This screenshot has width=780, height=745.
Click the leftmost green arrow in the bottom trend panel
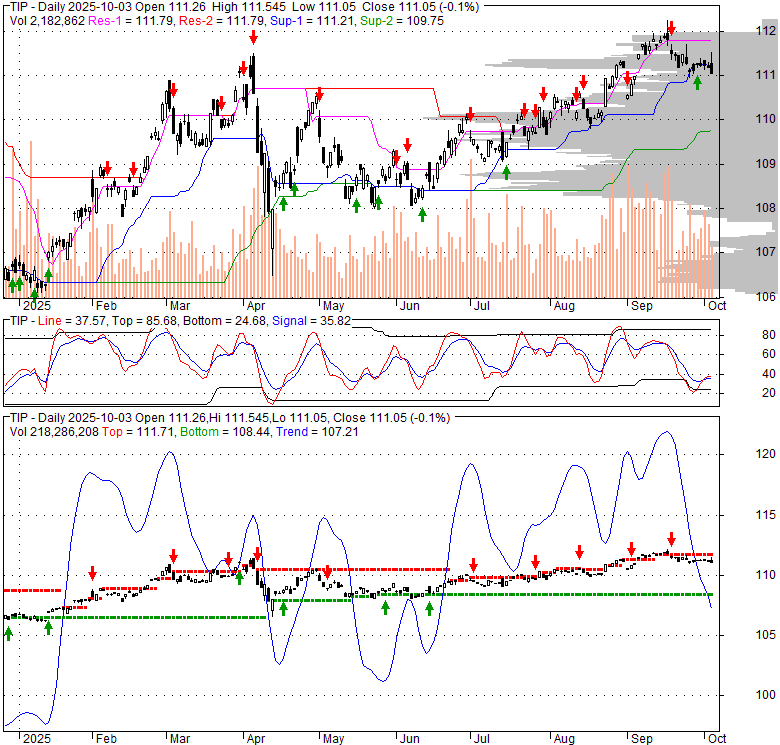coord(9,633)
